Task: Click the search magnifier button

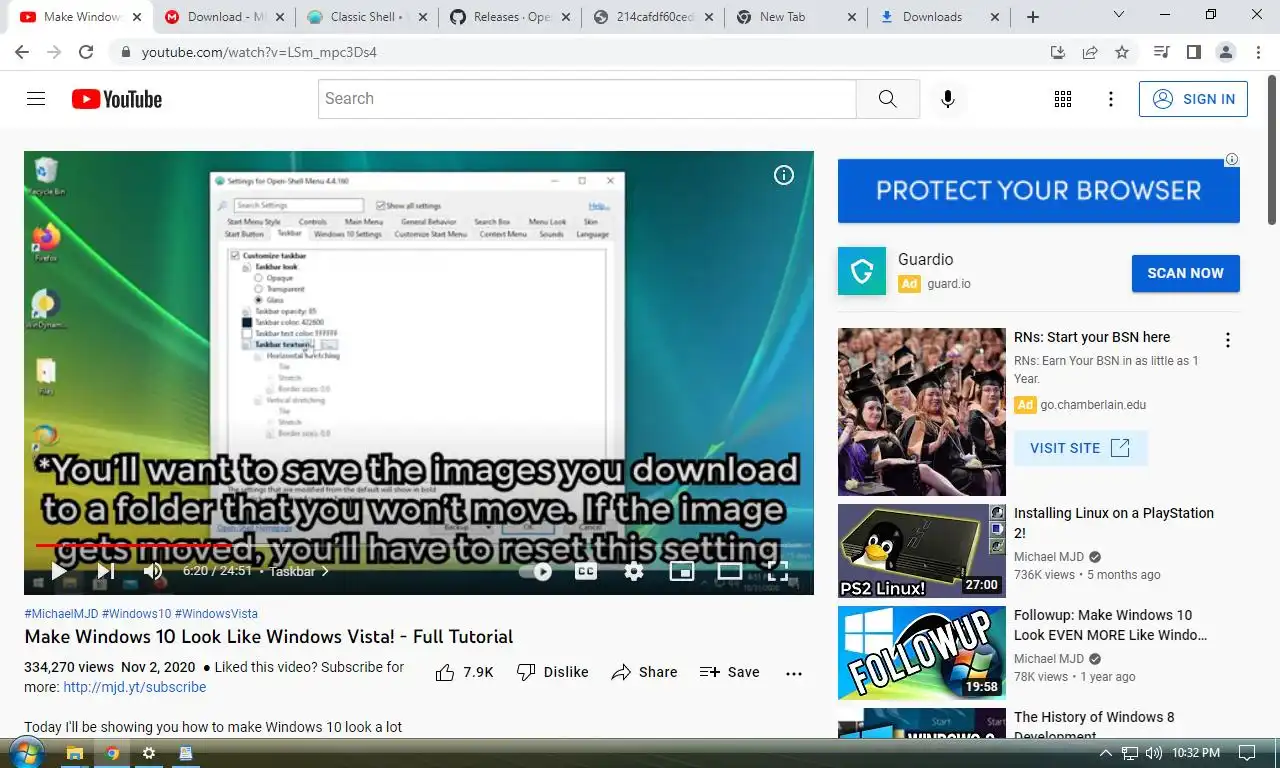Action: click(x=887, y=99)
